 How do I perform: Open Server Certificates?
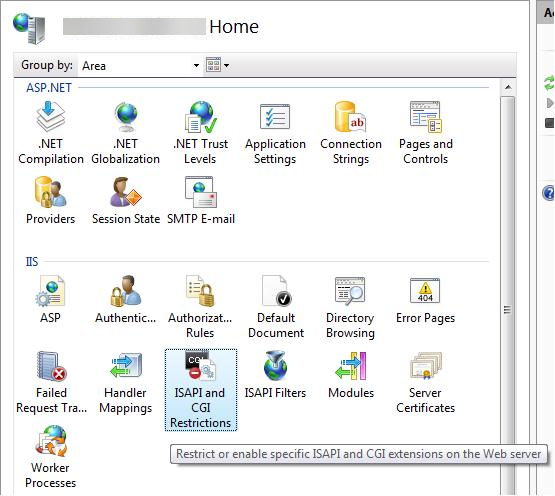pyautogui.click(x=425, y=382)
